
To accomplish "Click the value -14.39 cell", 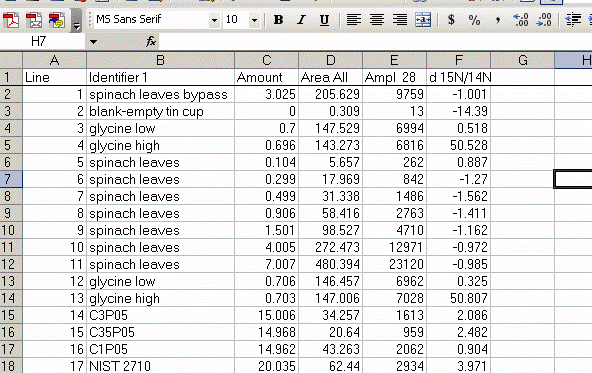I will [x=458, y=111].
